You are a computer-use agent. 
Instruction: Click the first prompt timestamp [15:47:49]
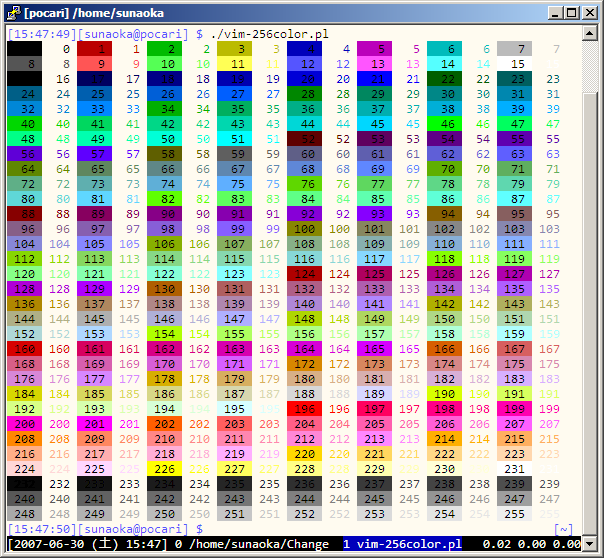tap(42, 34)
